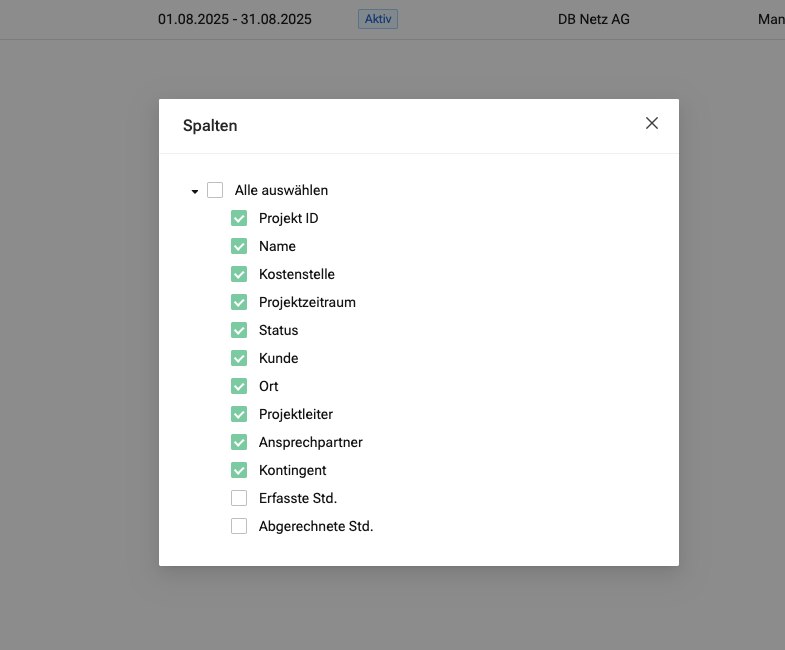785x650 pixels.
Task: Click the Abgerechnete Std. label
Action: [315, 526]
